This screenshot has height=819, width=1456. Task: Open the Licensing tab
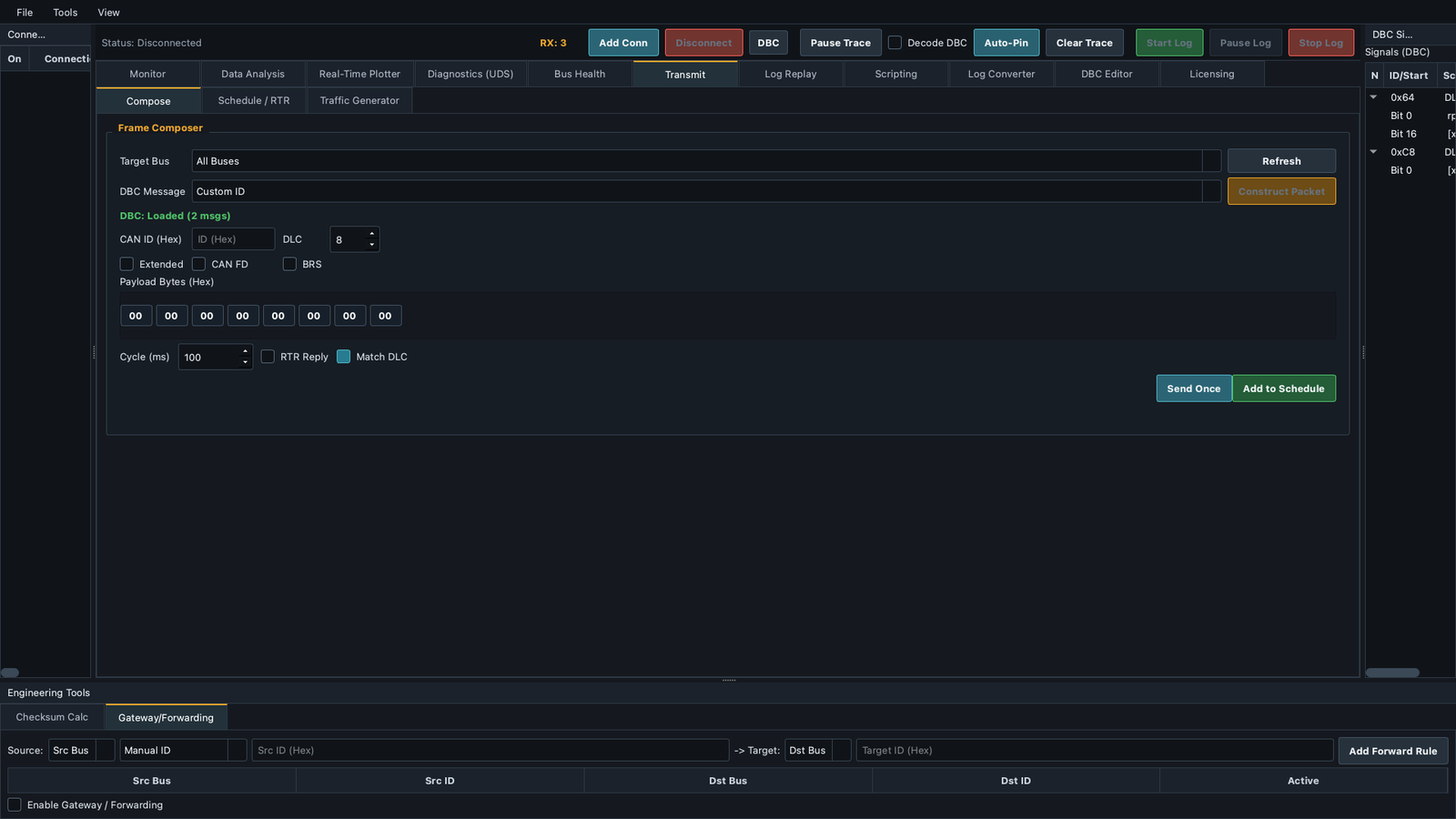point(1212,75)
